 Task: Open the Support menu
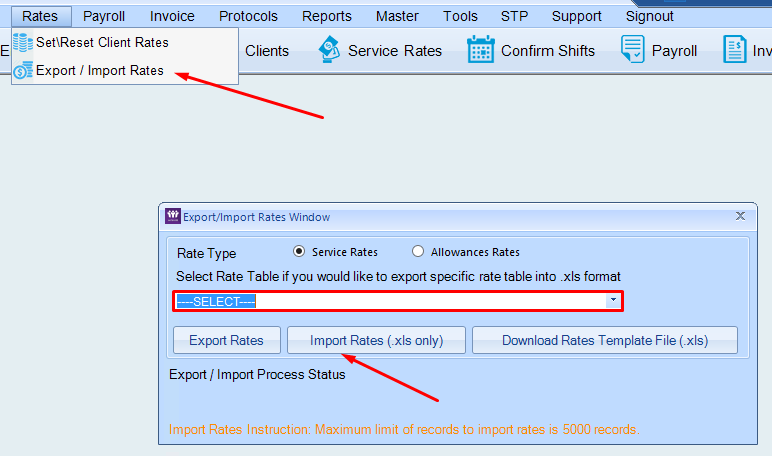tap(577, 16)
